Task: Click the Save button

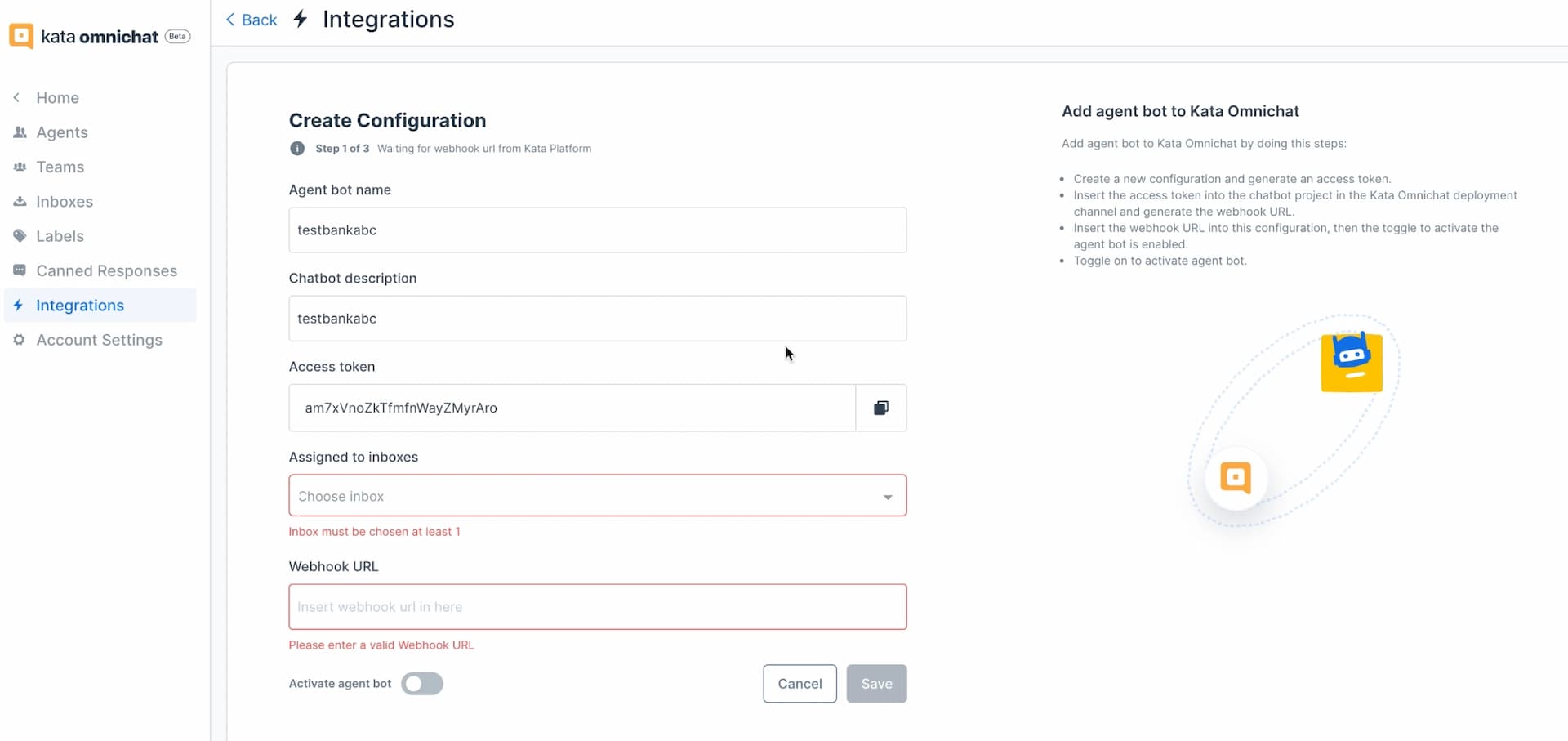Action: tap(876, 684)
